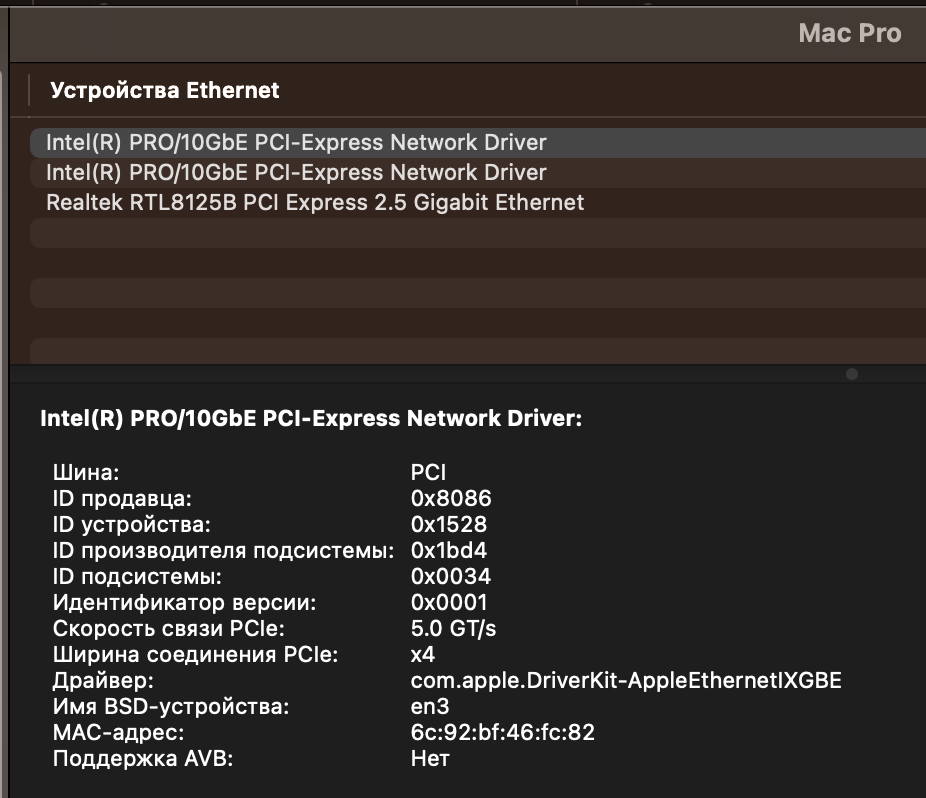
Task: Click PCIe link width value x4
Action: (423, 654)
